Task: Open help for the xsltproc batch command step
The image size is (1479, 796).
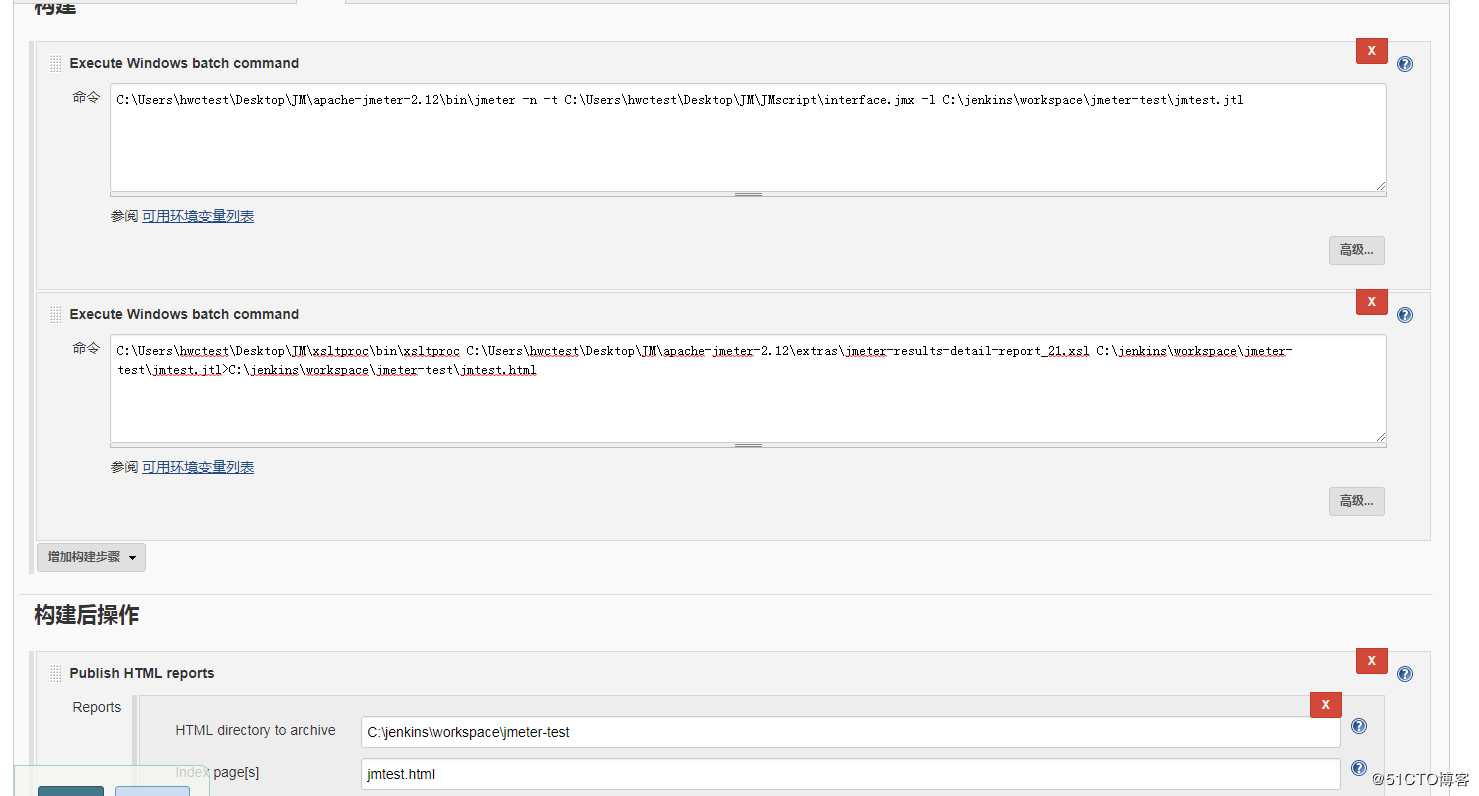Action: point(1405,315)
